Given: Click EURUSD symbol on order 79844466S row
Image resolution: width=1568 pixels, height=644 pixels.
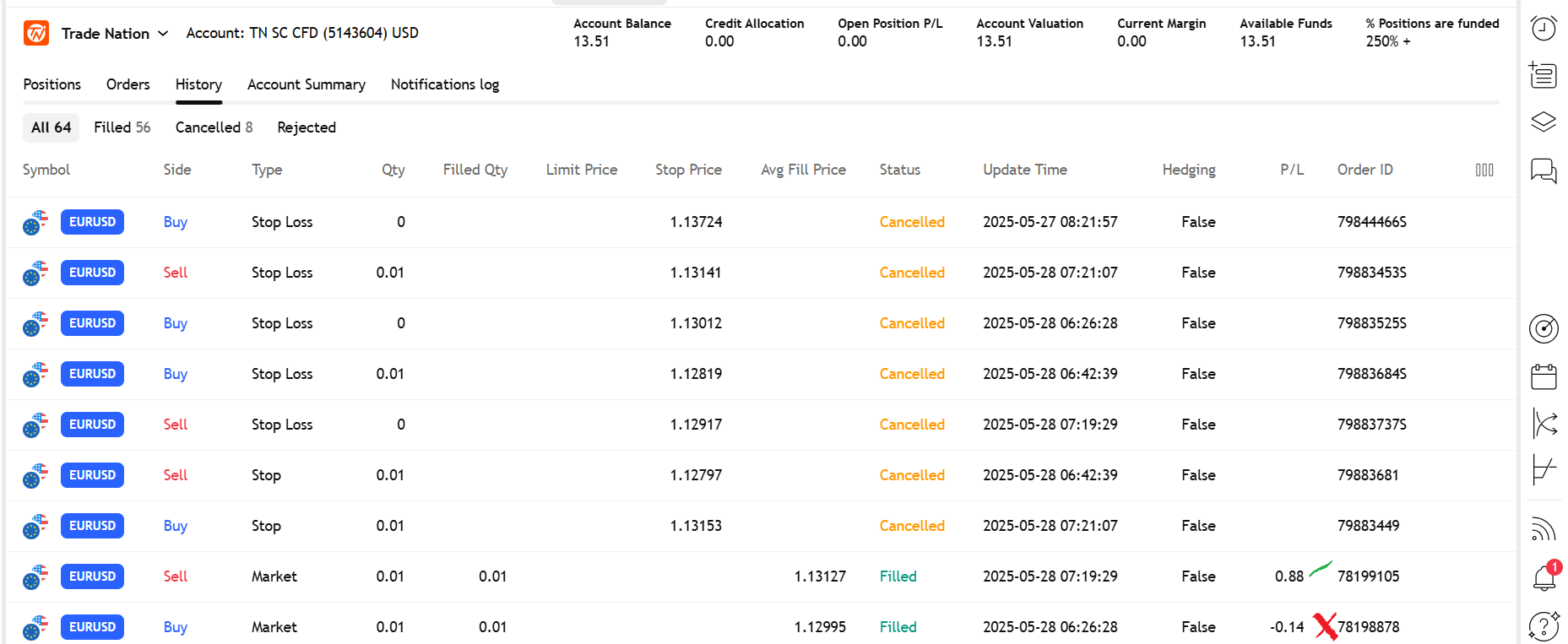Looking at the screenshot, I should point(92,222).
